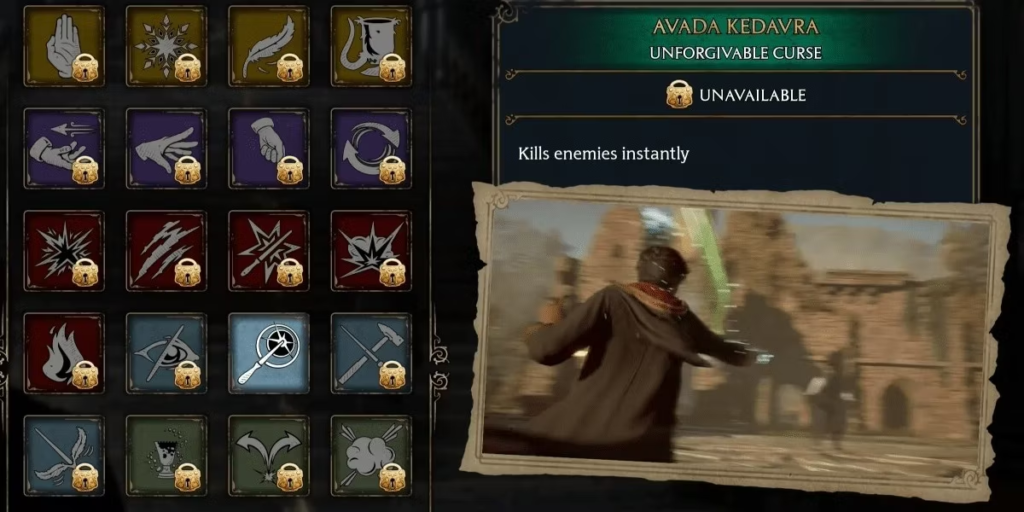1024x512 pixels.
Task: Pick the Accio hand-with-arrows spell
Action: click(x=63, y=148)
